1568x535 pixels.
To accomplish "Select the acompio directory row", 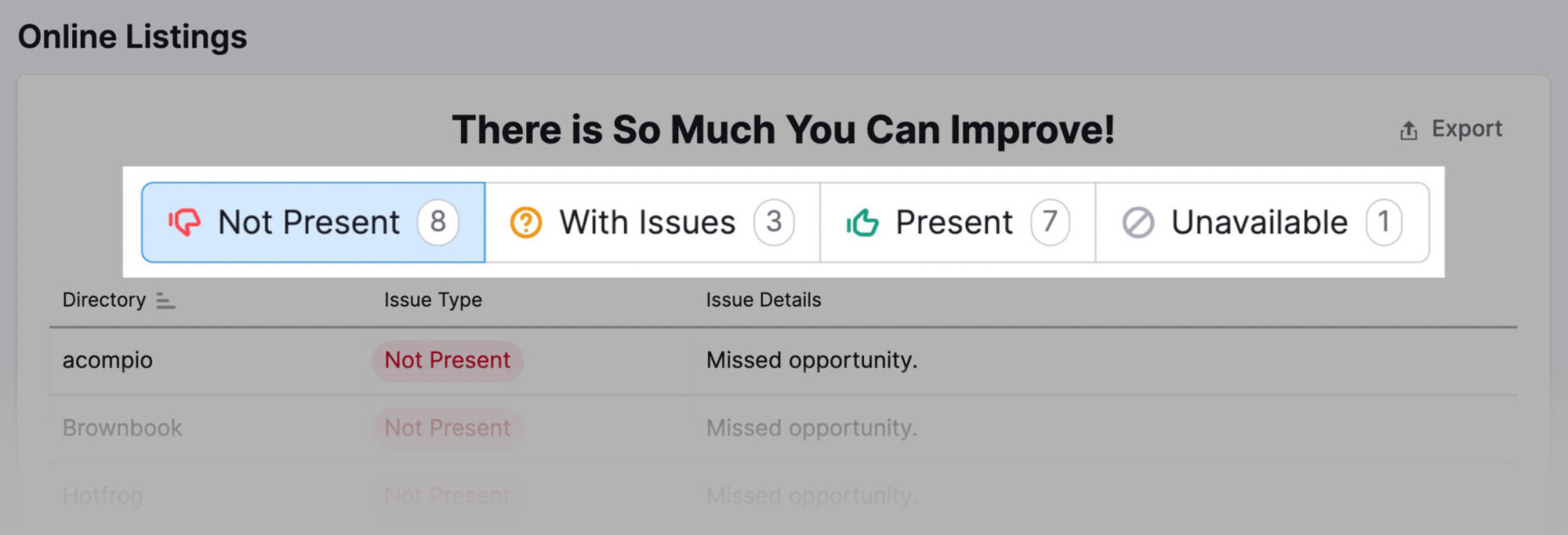I will click(108, 360).
